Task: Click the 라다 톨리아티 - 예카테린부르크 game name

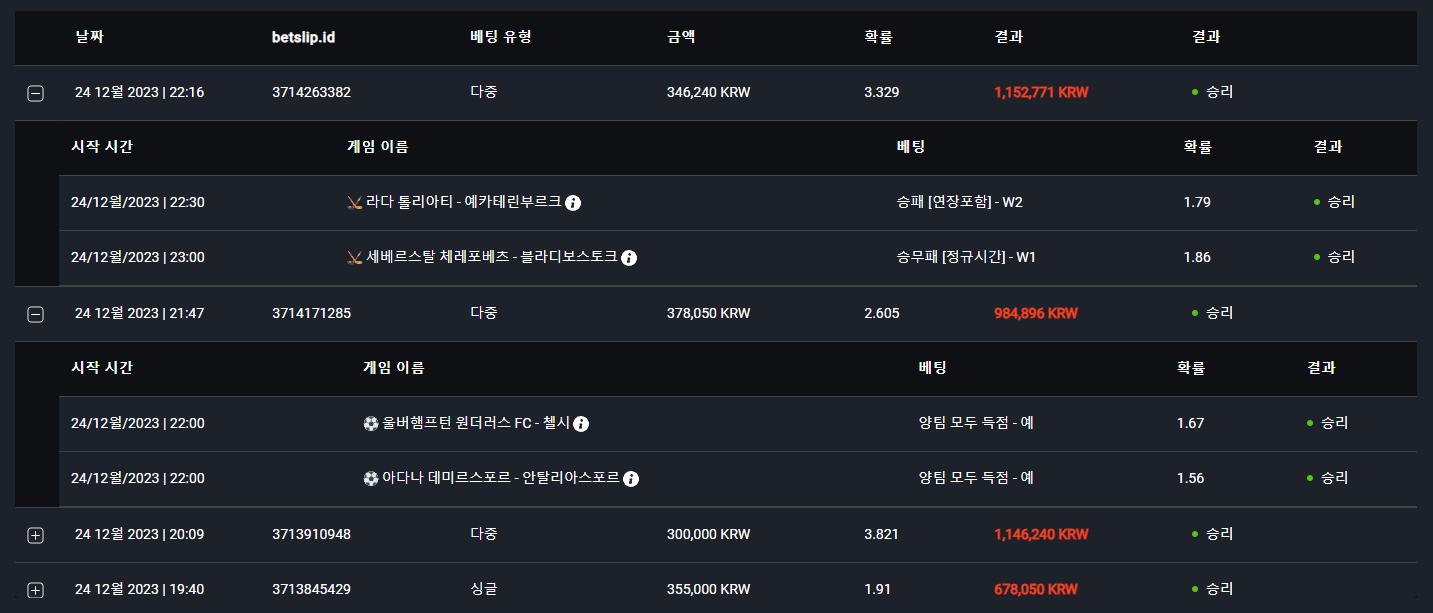Action: pyautogui.click(x=464, y=202)
